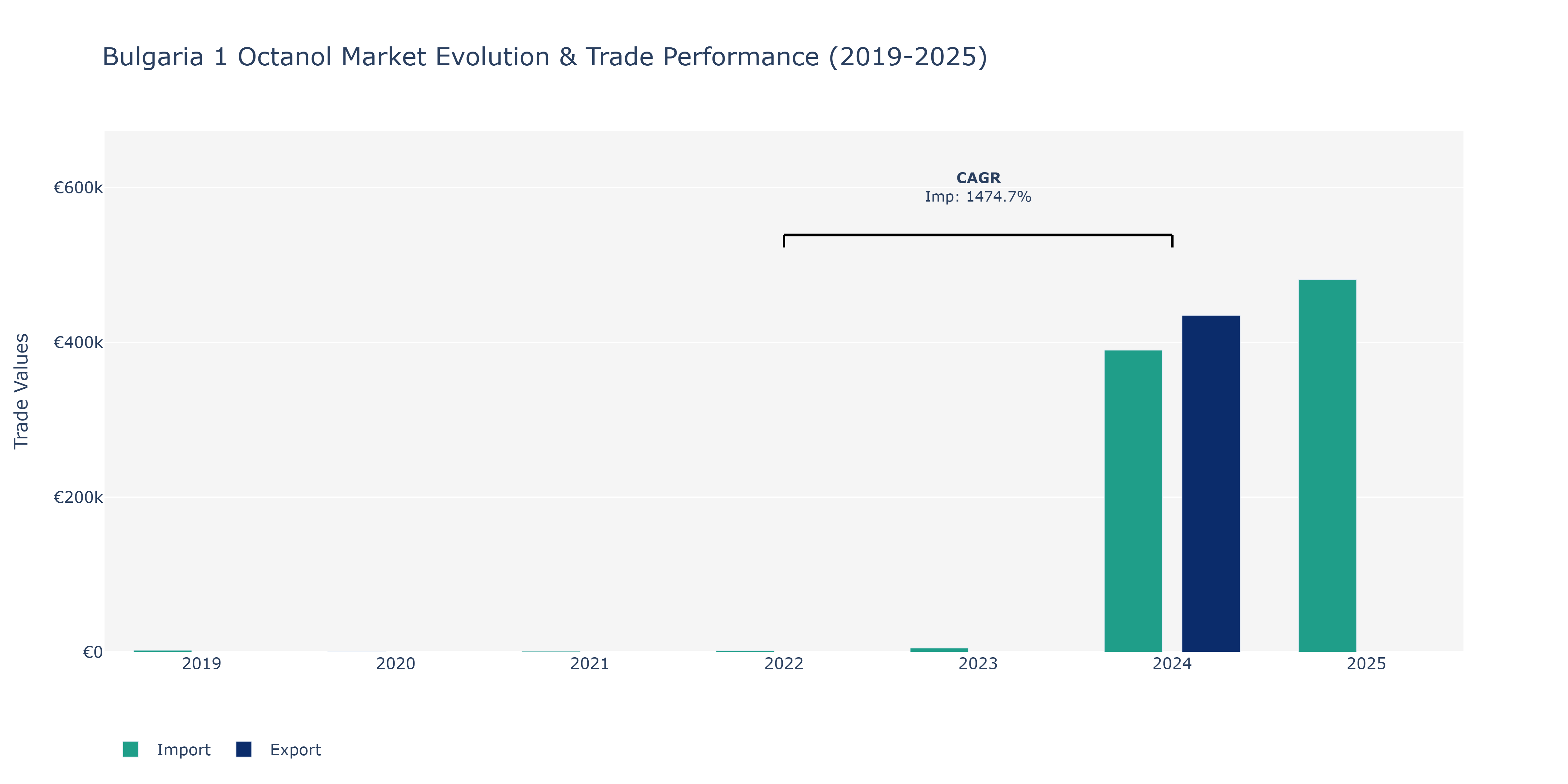
Task: Click the 2020 x-axis label
Action: (396, 663)
